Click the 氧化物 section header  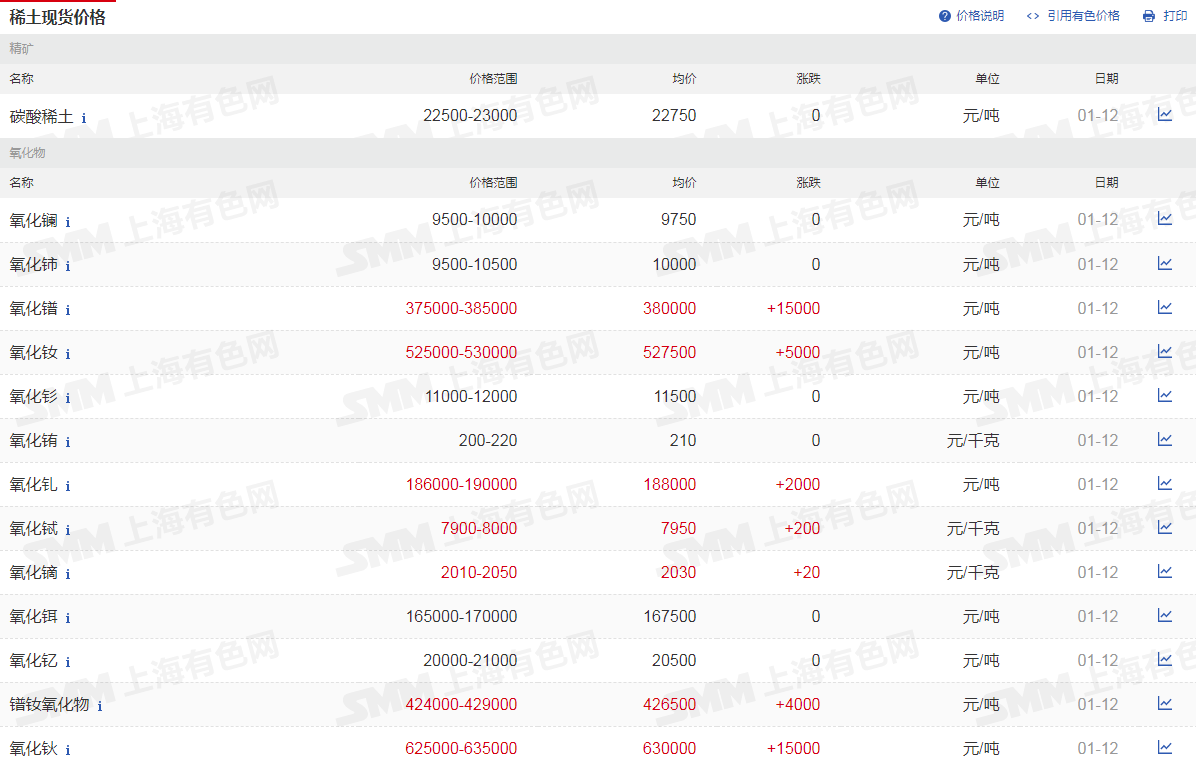point(27,153)
